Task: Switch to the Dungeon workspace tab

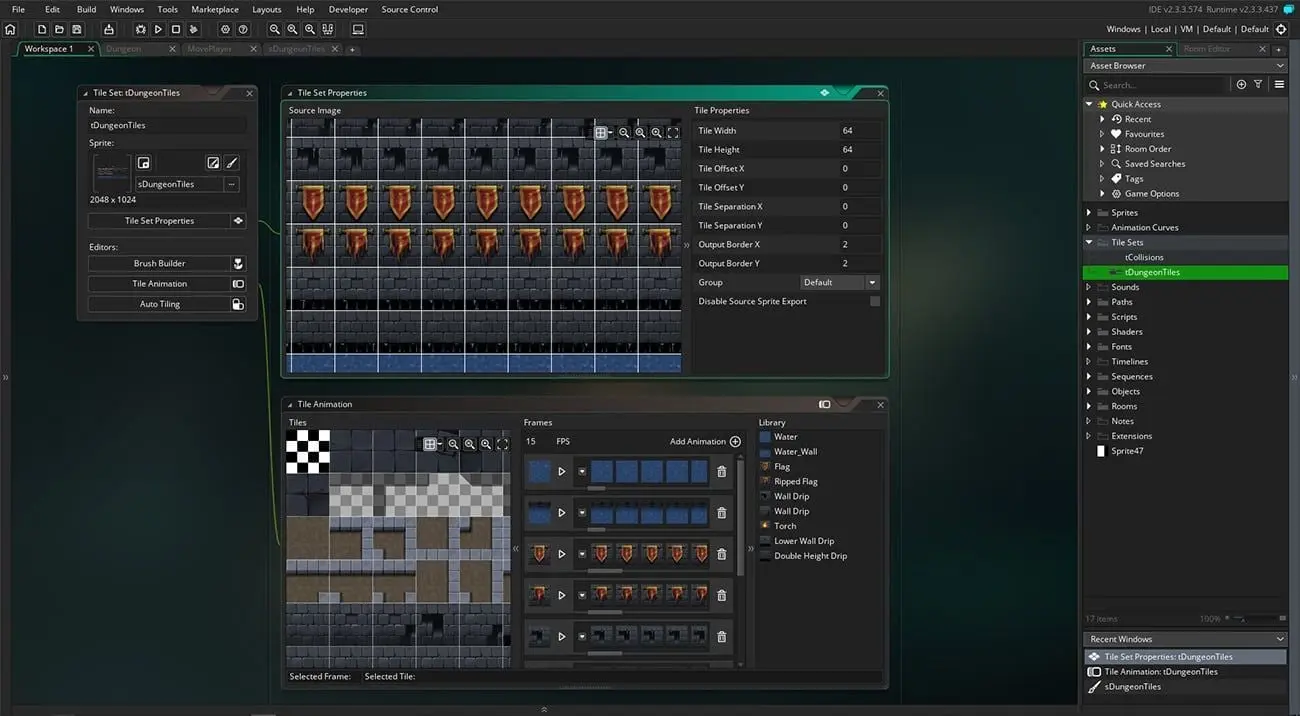Action: 124,48
